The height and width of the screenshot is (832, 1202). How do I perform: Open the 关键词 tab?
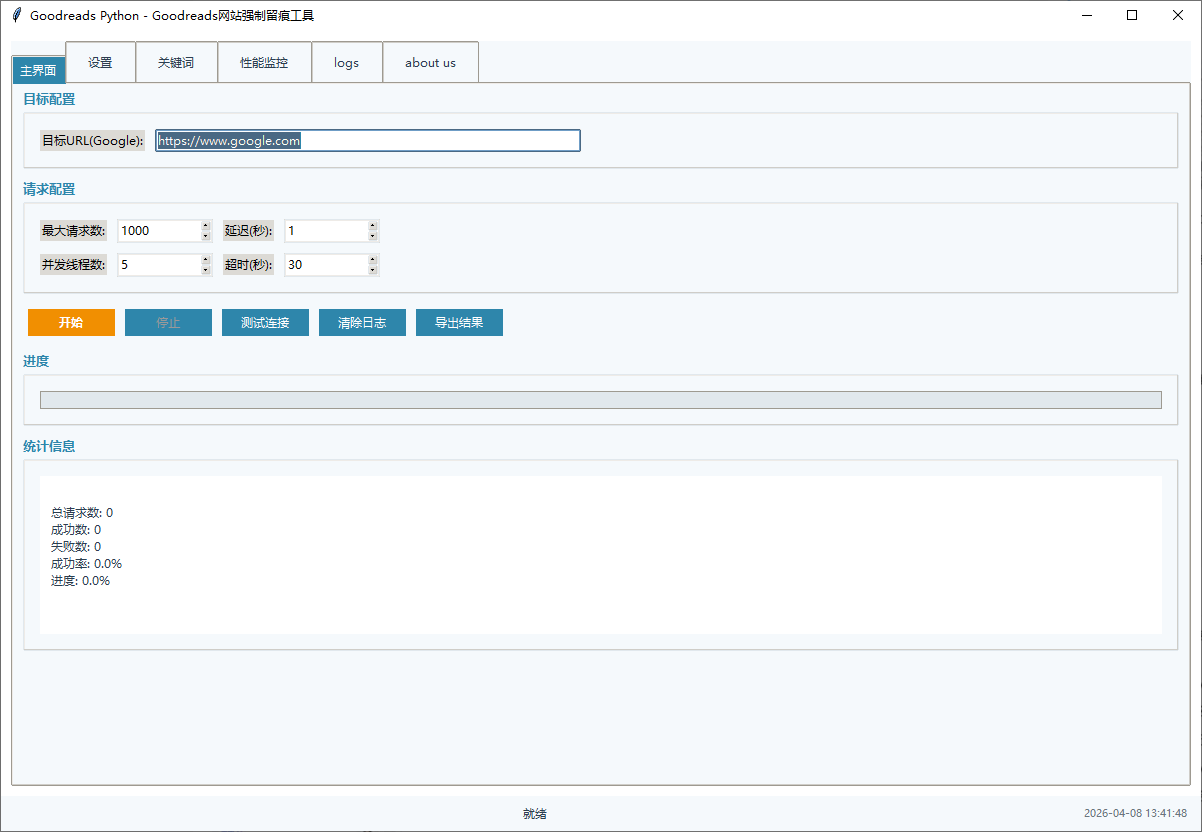[x=176, y=62]
